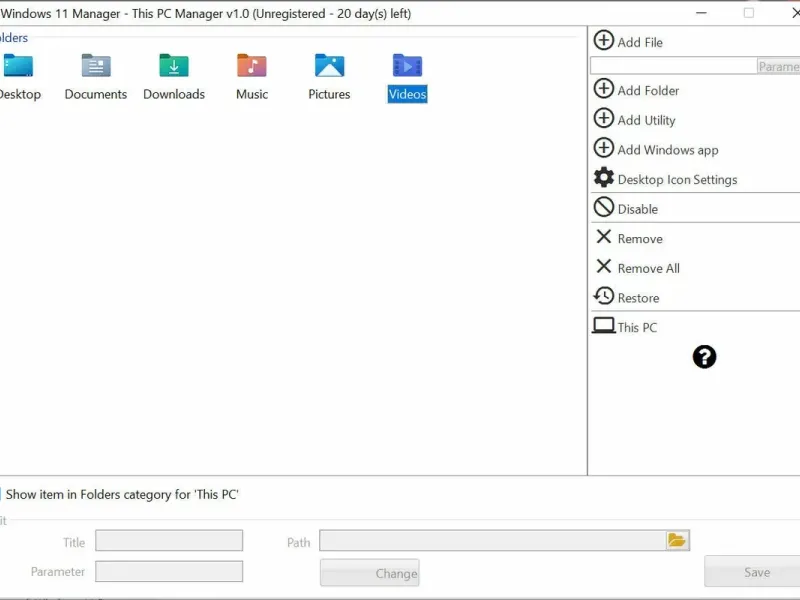Image resolution: width=800 pixels, height=600 pixels.
Task: Select the Downloads folder icon
Action: [x=174, y=66]
